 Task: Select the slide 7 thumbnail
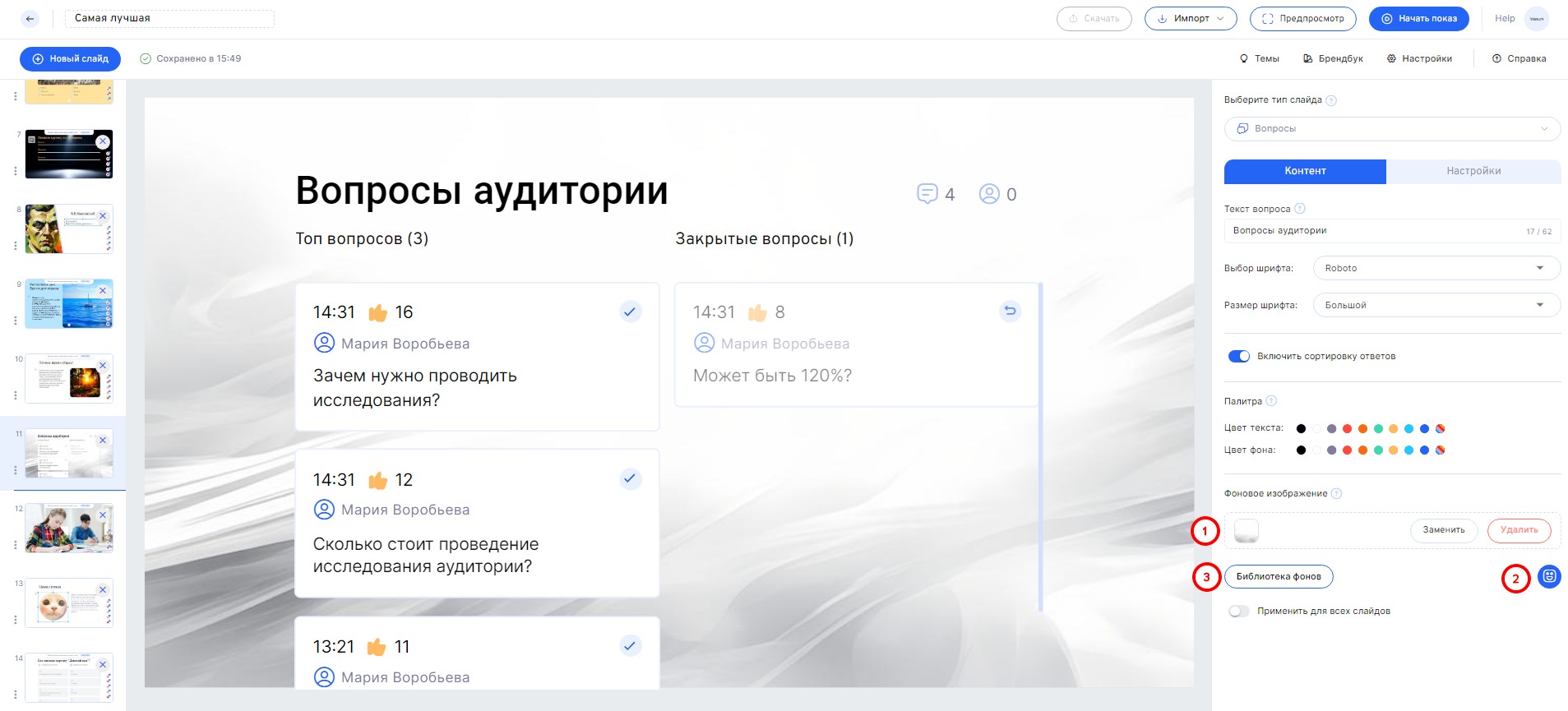[69, 154]
